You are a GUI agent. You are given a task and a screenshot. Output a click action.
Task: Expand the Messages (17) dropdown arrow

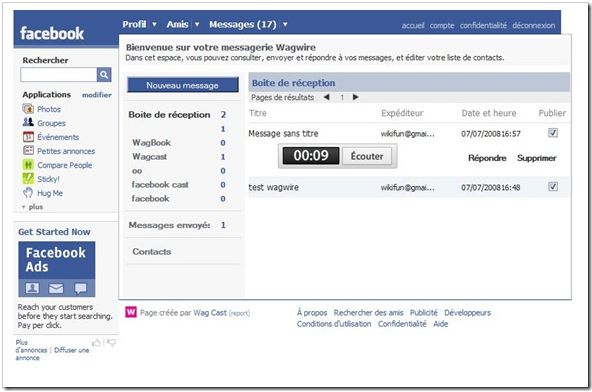[285, 24]
